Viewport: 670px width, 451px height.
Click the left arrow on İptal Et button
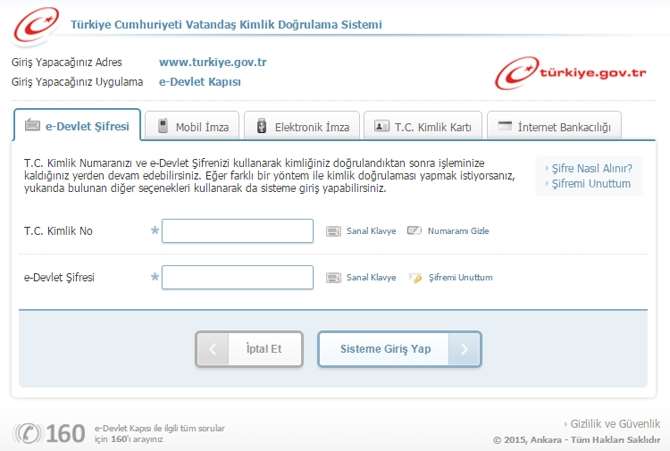(212, 349)
